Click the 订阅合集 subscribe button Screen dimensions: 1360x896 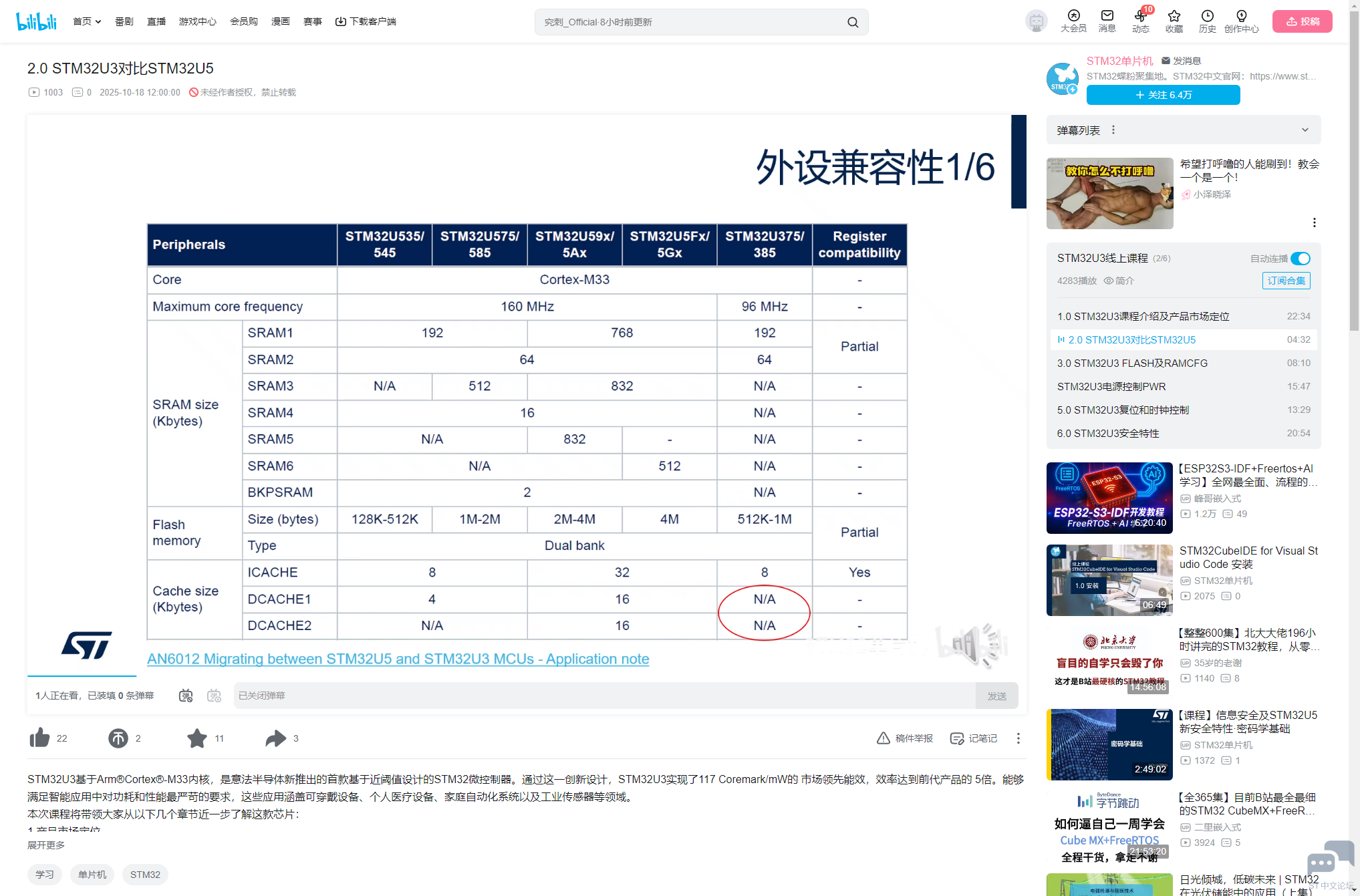1286,281
